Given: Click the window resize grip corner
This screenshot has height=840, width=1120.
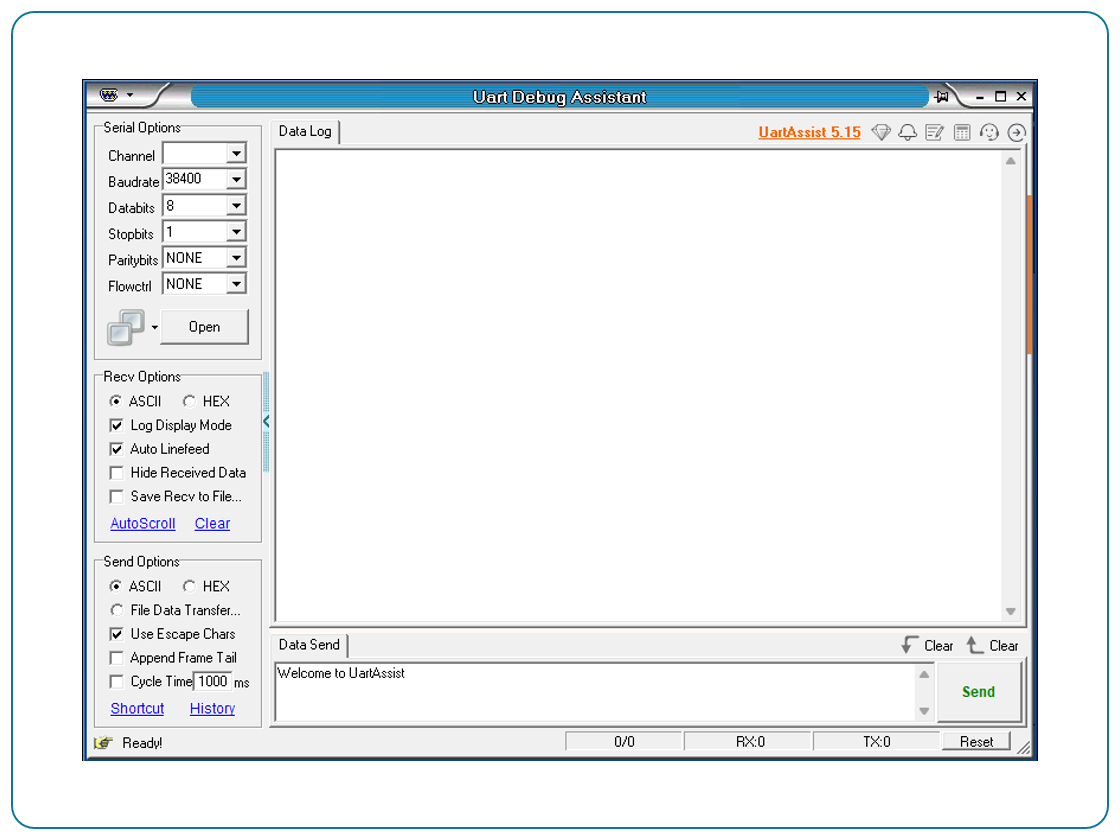Looking at the screenshot, I should pos(1024,747).
